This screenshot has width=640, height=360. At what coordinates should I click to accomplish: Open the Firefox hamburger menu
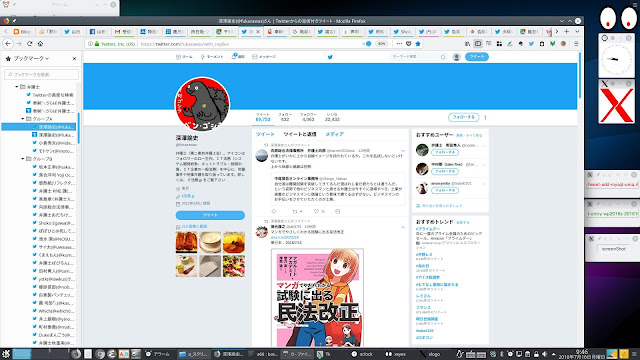pos(576,44)
